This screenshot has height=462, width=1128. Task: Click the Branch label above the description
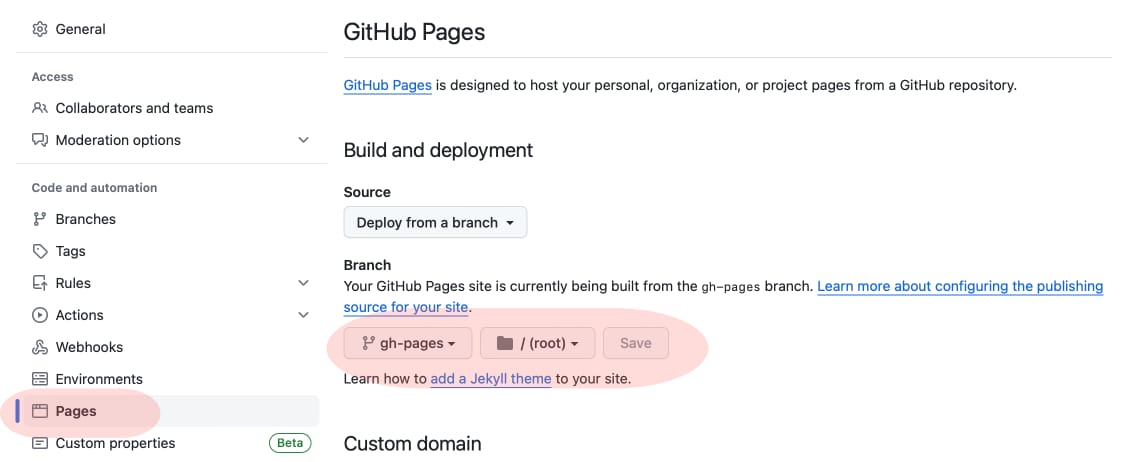(x=368, y=265)
